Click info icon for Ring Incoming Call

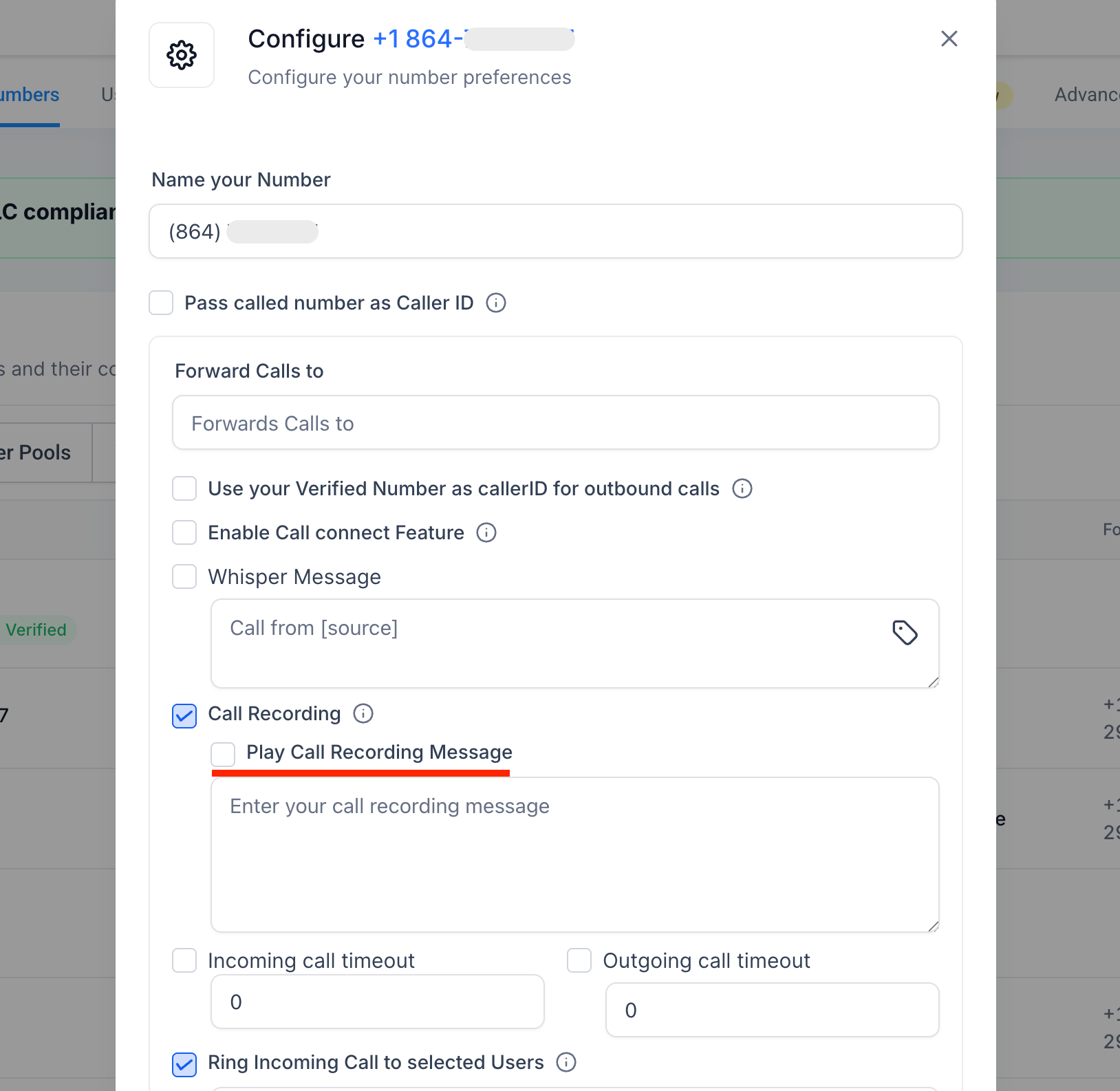tap(566, 1062)
